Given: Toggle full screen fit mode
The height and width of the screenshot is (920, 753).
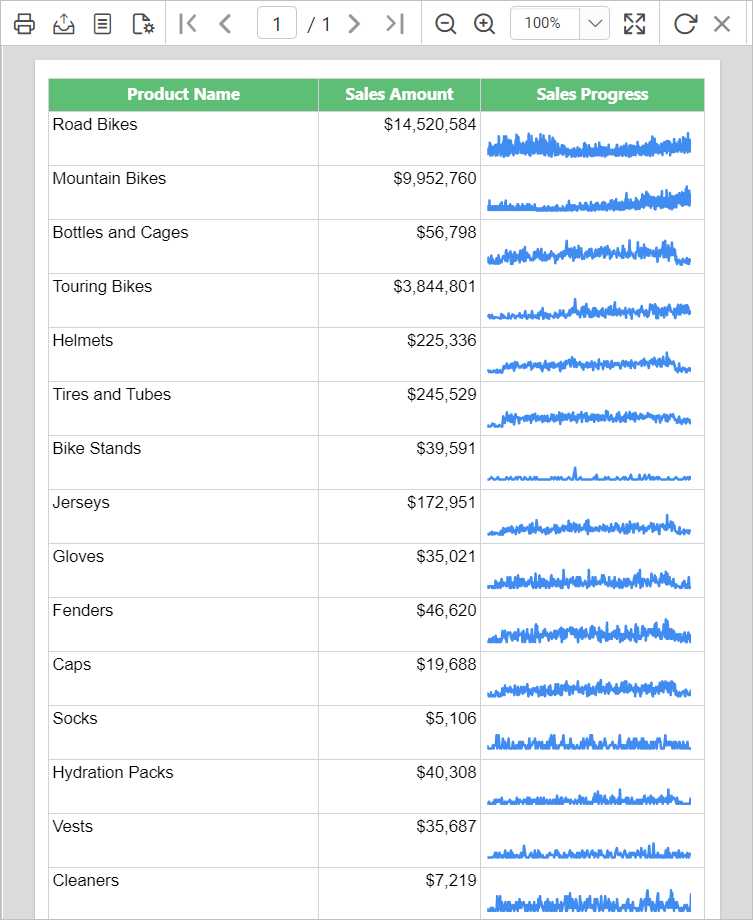Looking at the screenshot, I should (x=634, y=23).
